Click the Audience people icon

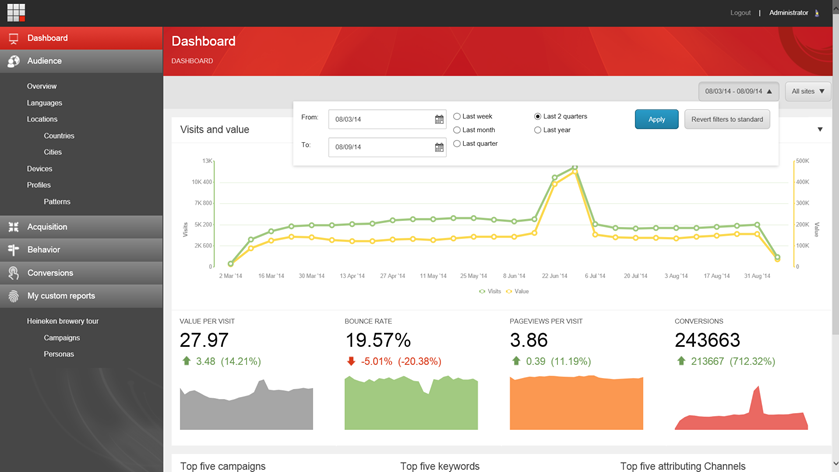click(x=13, y=61)
